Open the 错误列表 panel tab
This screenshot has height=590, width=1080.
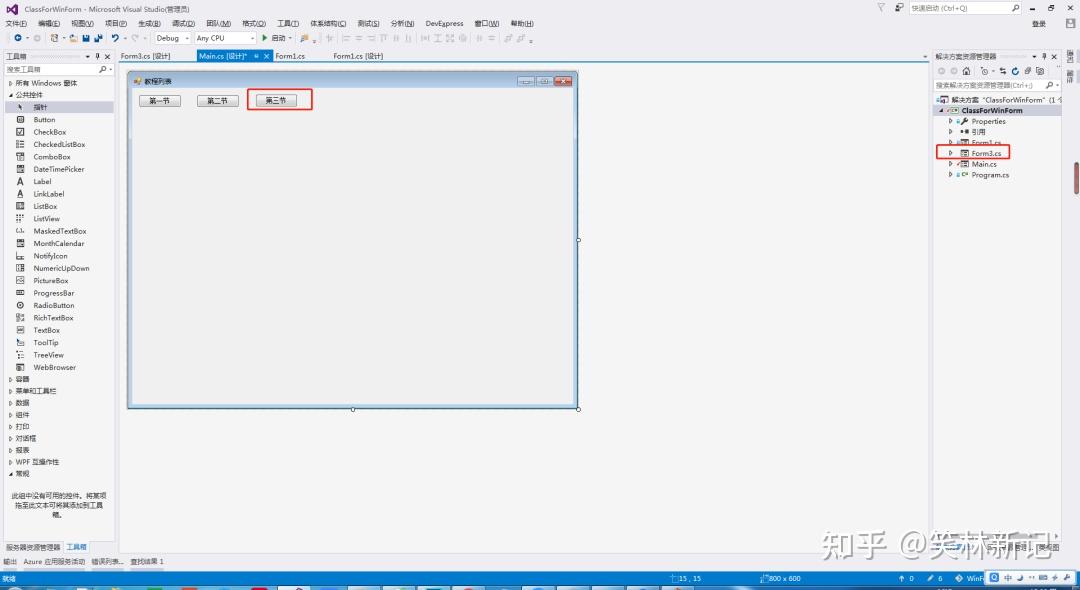click(107, 562)
